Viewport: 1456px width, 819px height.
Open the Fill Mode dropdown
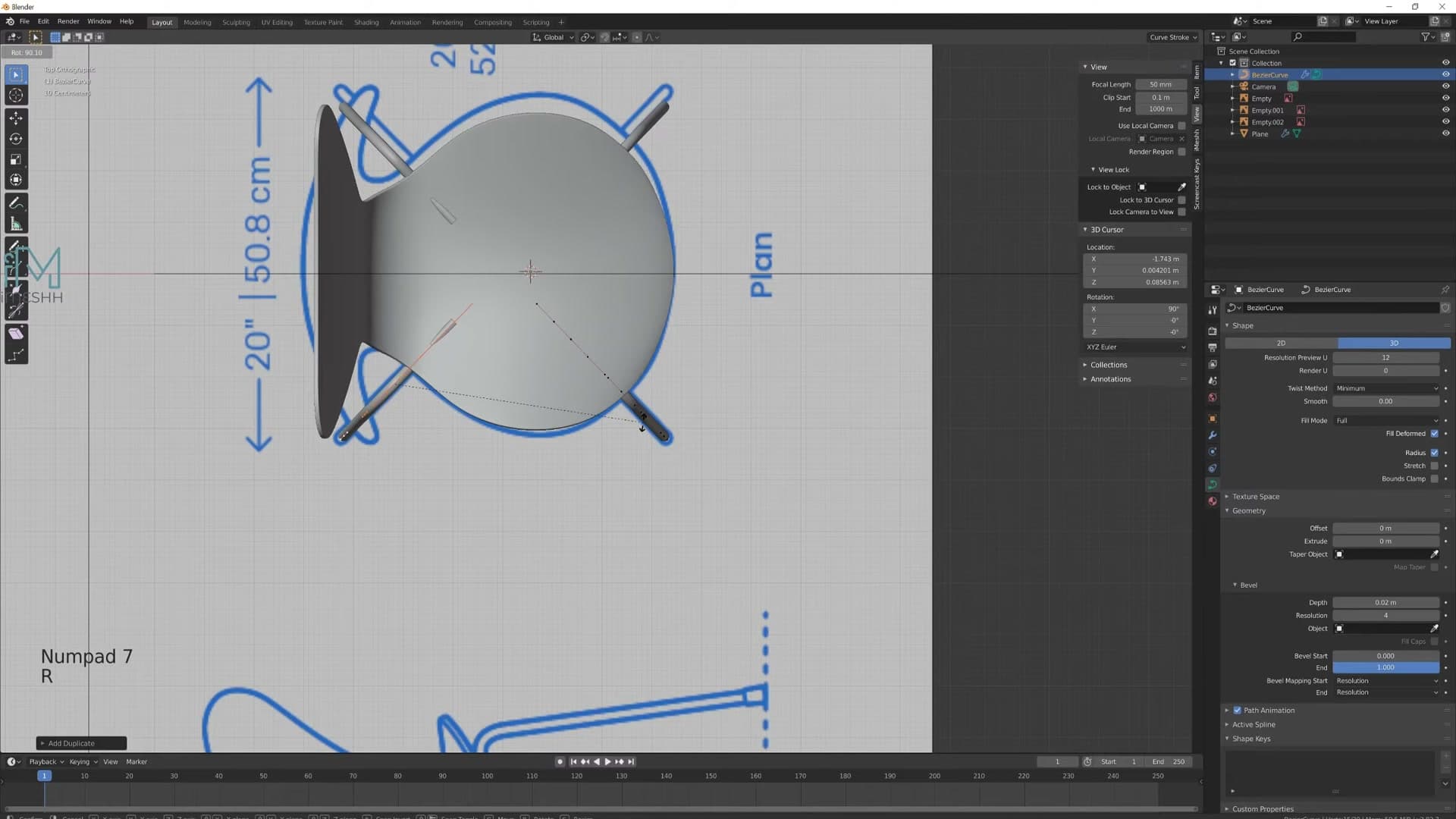click(x=1386, y=421)
